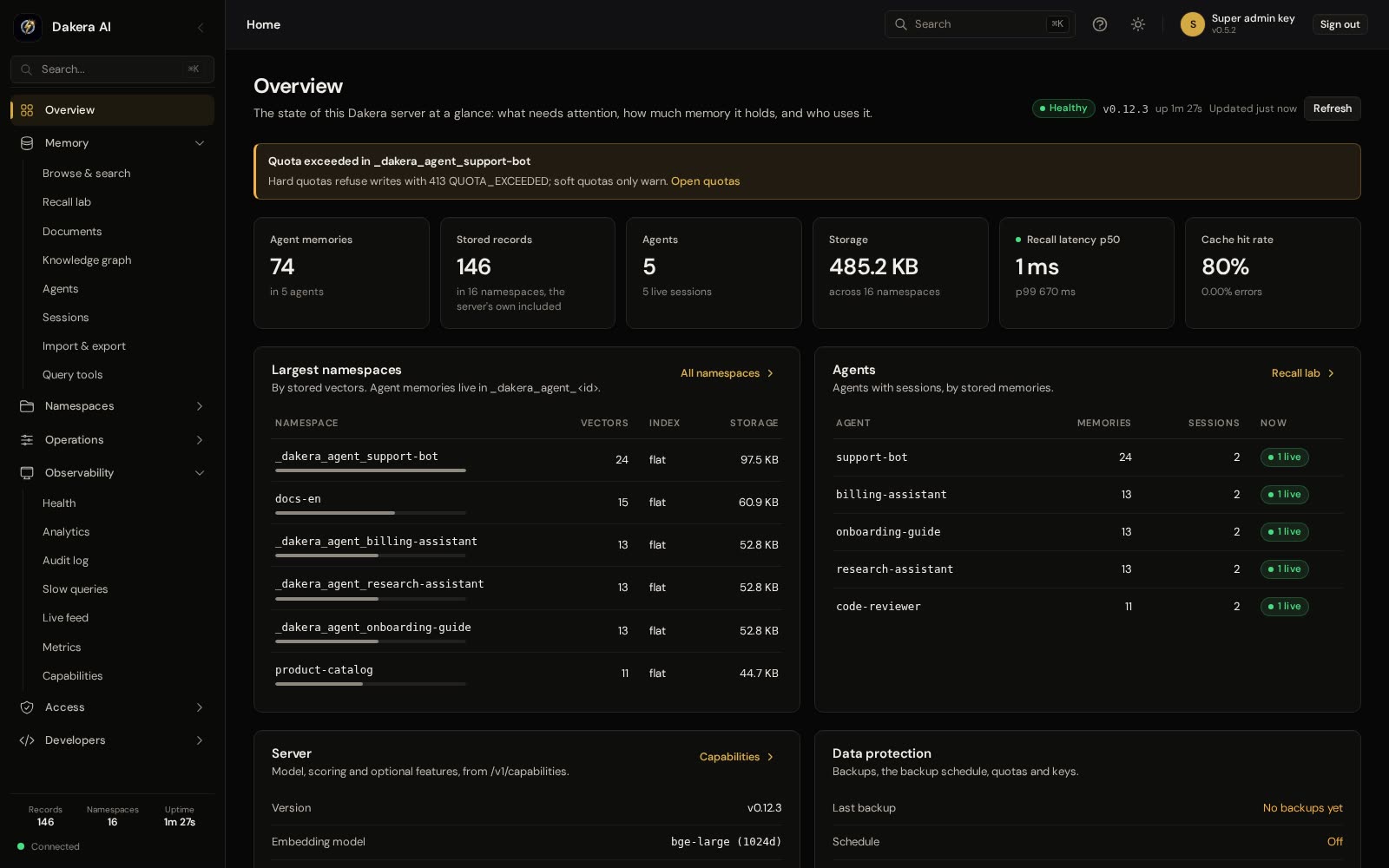Image resolution: width=1389 pixels, height=868 pixels.
Task: Click the No backups yet link
Action: click(x=1302, y=808)
